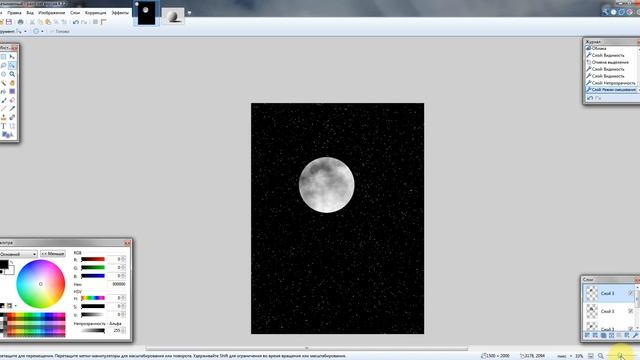Open the Правка menu

(14, 13)
